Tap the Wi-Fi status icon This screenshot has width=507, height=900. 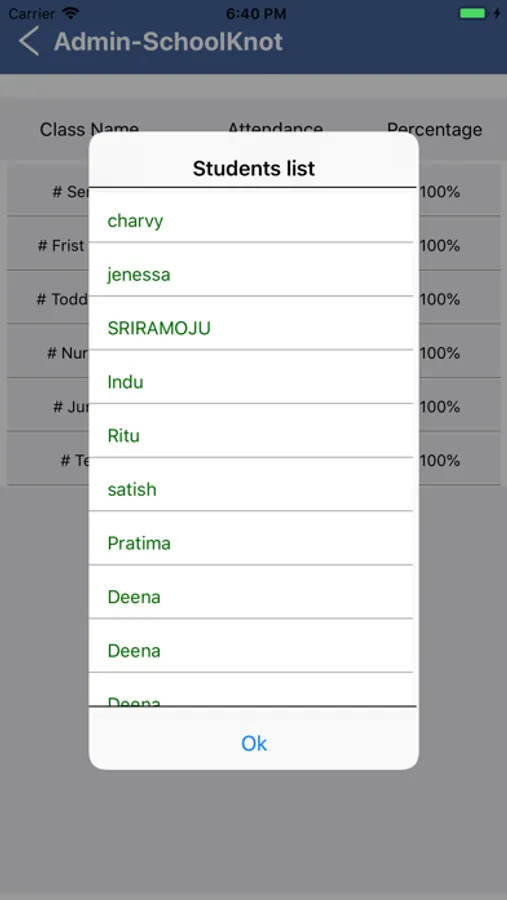coord(71,13)
